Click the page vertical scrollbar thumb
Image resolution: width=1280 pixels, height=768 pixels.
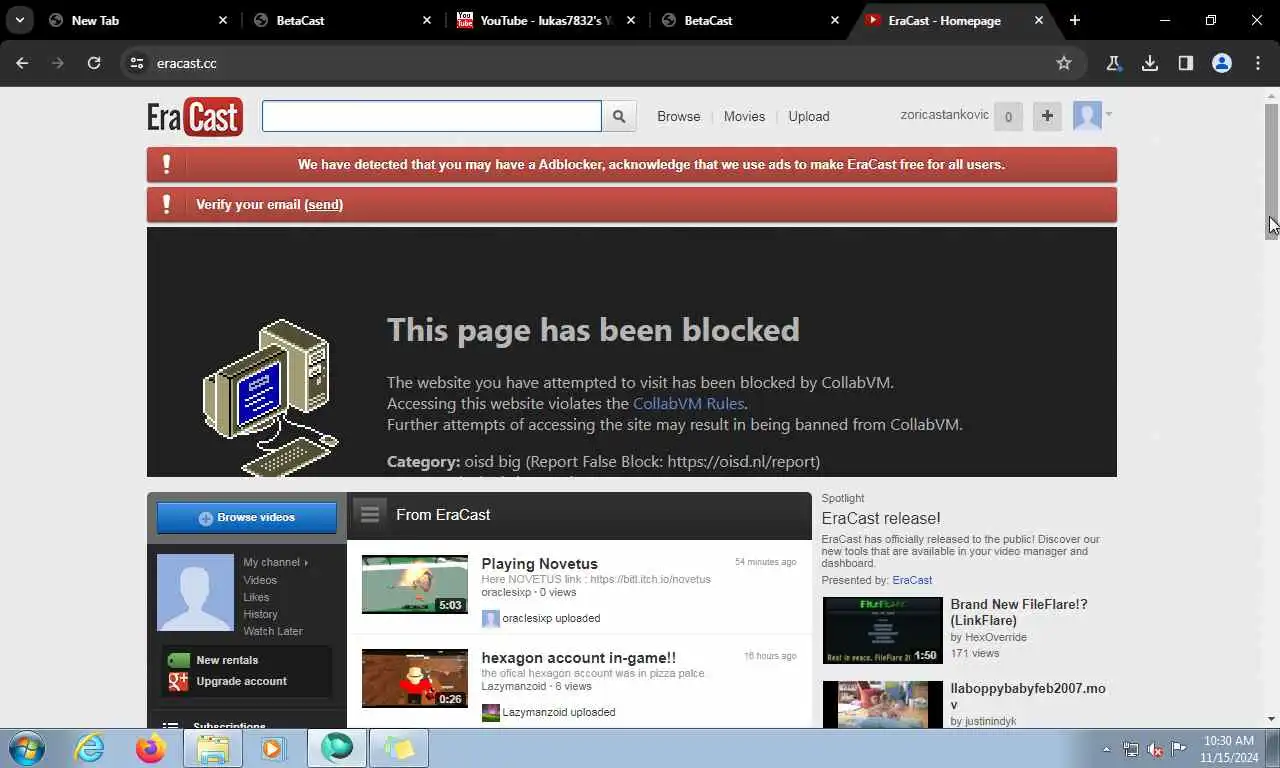click(x=1272, y=170)
